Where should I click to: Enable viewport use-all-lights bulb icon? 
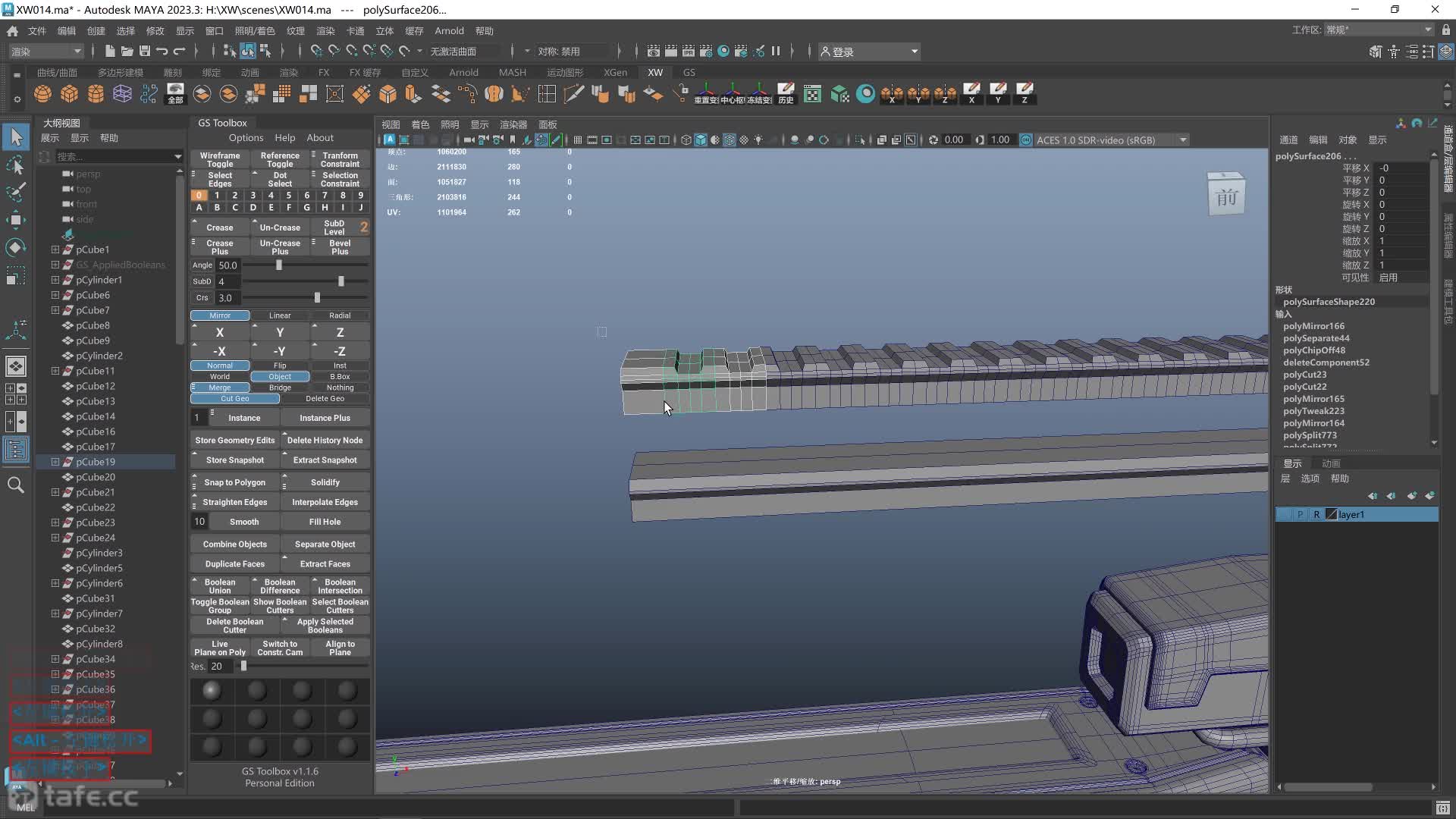(758, 140)
